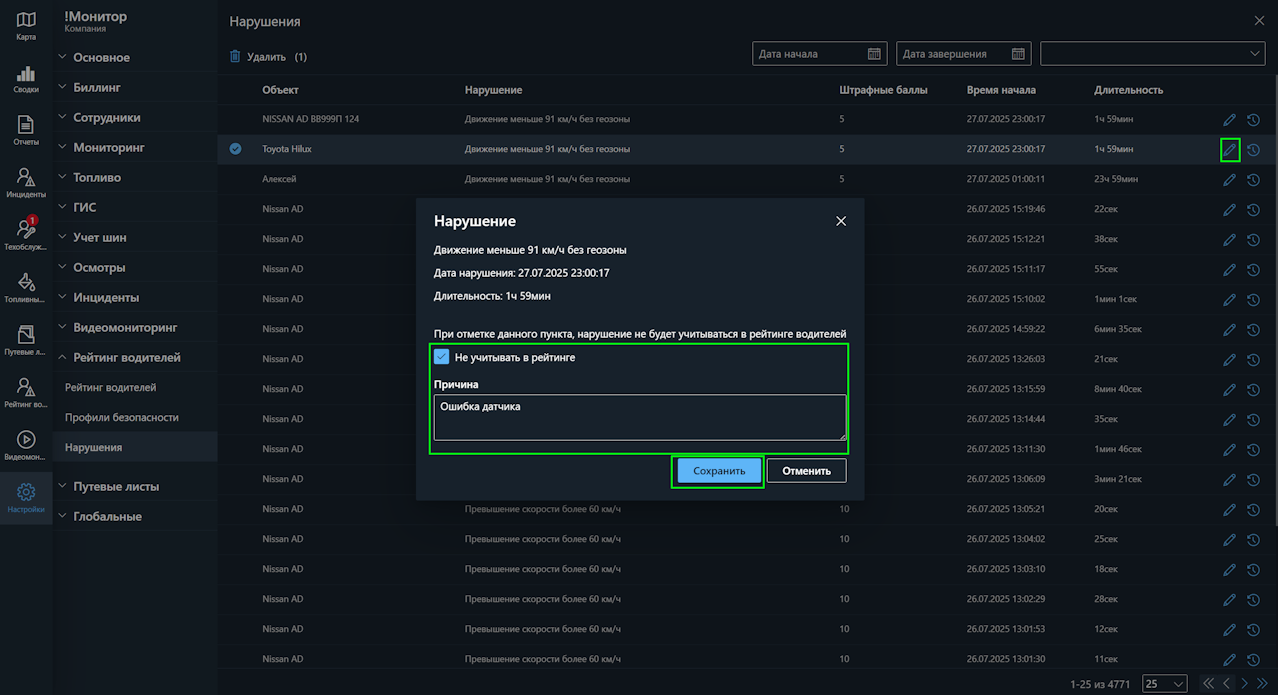Viewport: 1278px width, 695px height.
Task: Click the Отменить button
Action: (x=806, y=471)
